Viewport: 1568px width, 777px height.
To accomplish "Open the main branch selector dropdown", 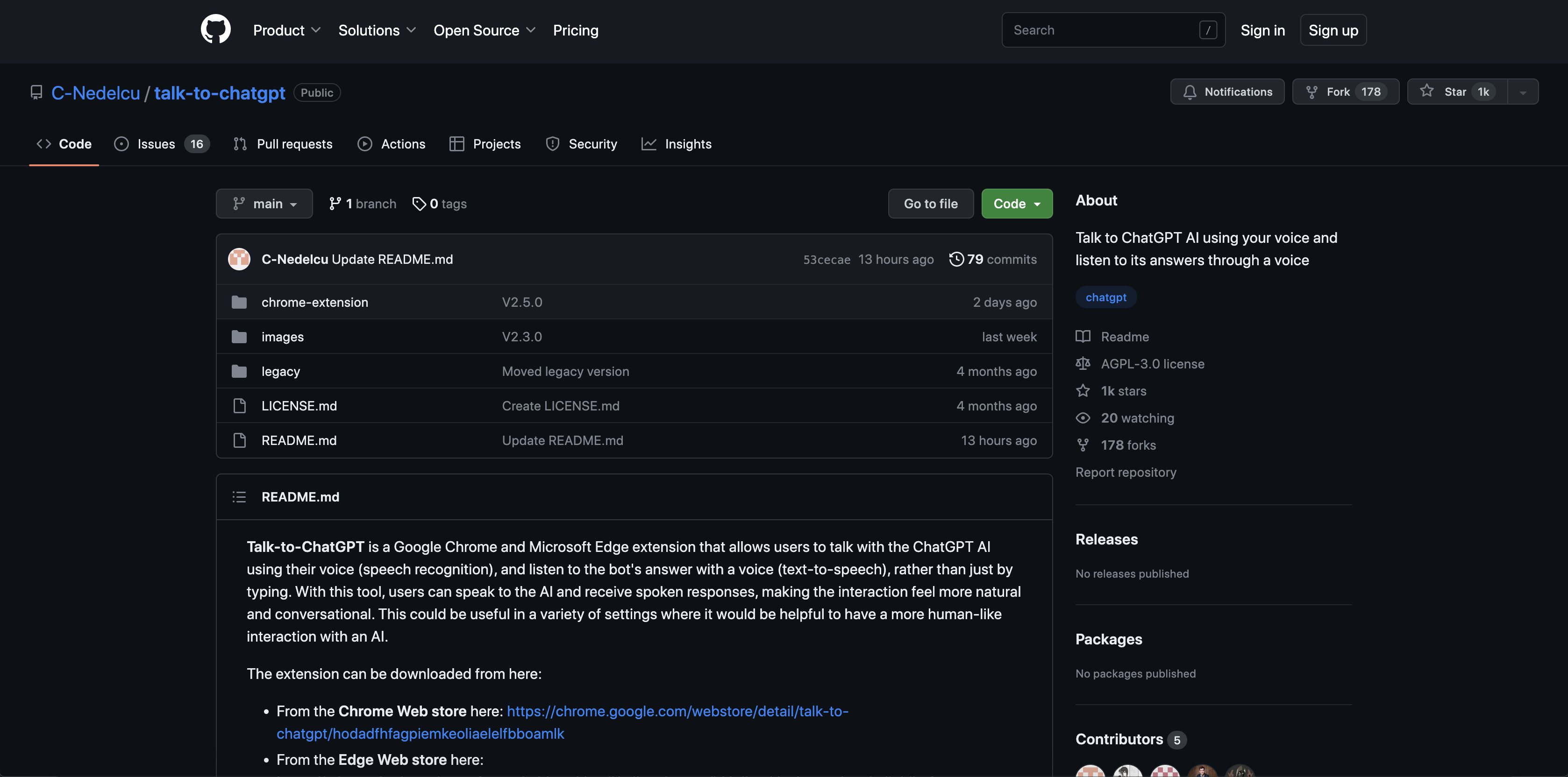I will click(x=264, y=204).
